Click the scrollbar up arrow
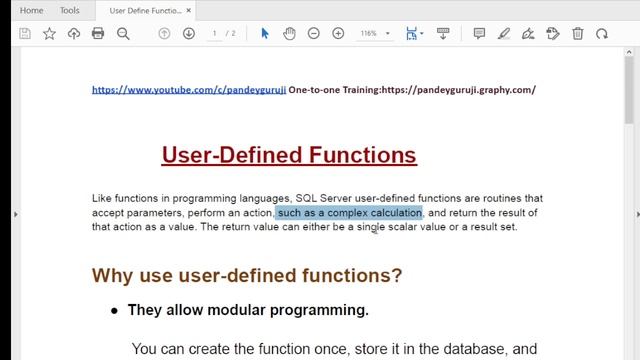Image resolution: width=640 pixels, height=360 pixels. coord(629,52)
